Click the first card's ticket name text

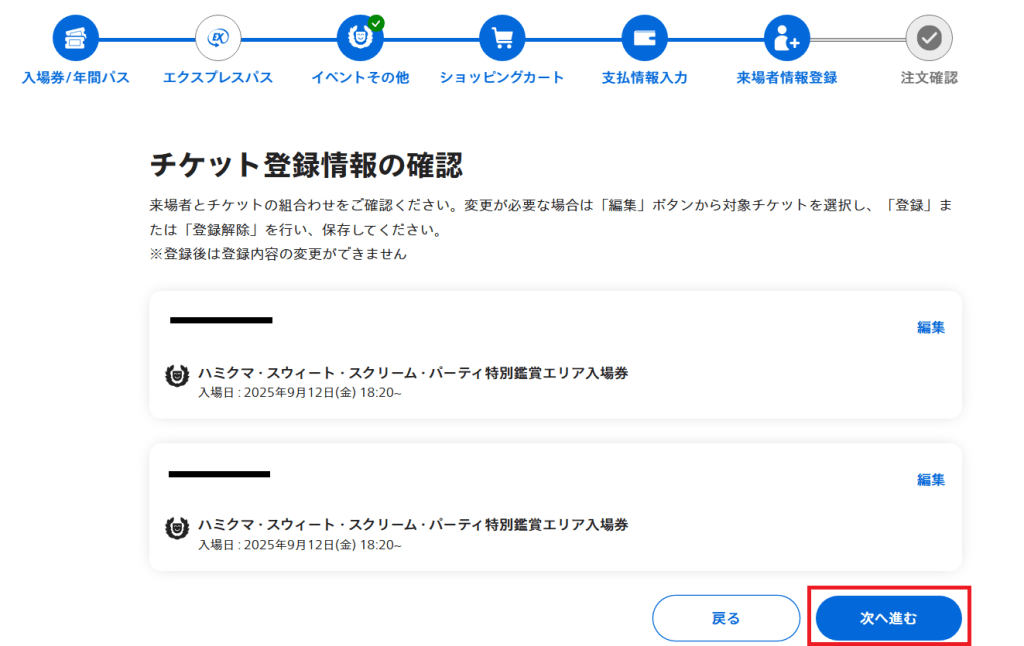pos(413,373)
